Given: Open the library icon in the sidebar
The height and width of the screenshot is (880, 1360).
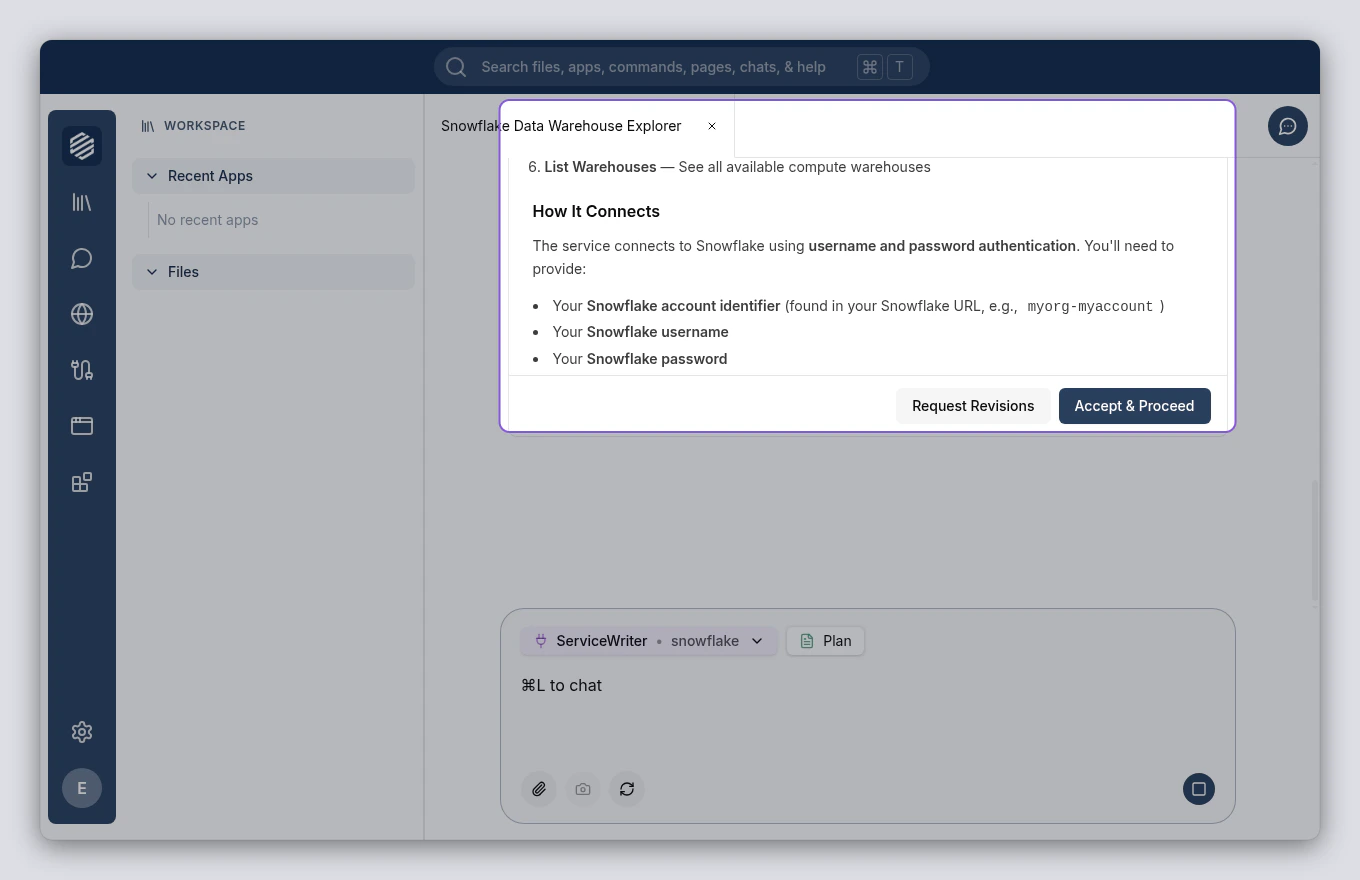Looking at the screenshot, I should [x=82, y=202].
